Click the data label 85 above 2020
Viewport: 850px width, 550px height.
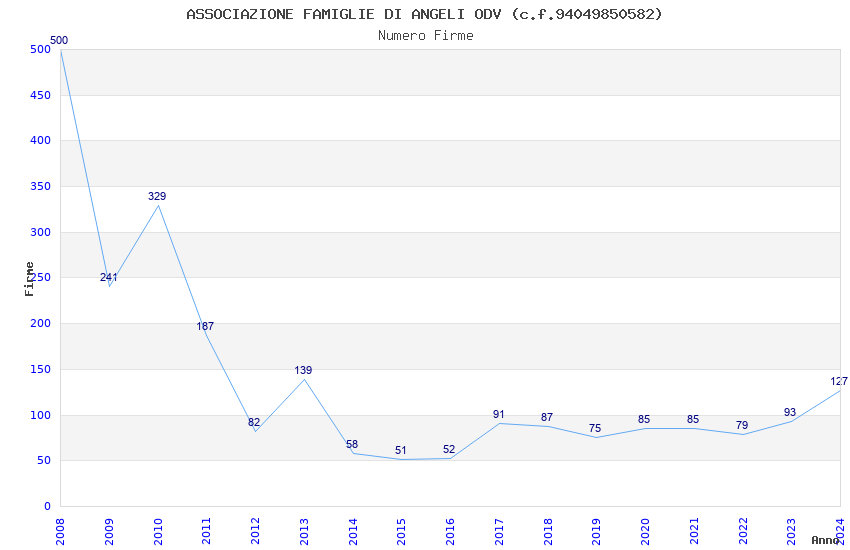pyautogui.click(x=644, y=419)
